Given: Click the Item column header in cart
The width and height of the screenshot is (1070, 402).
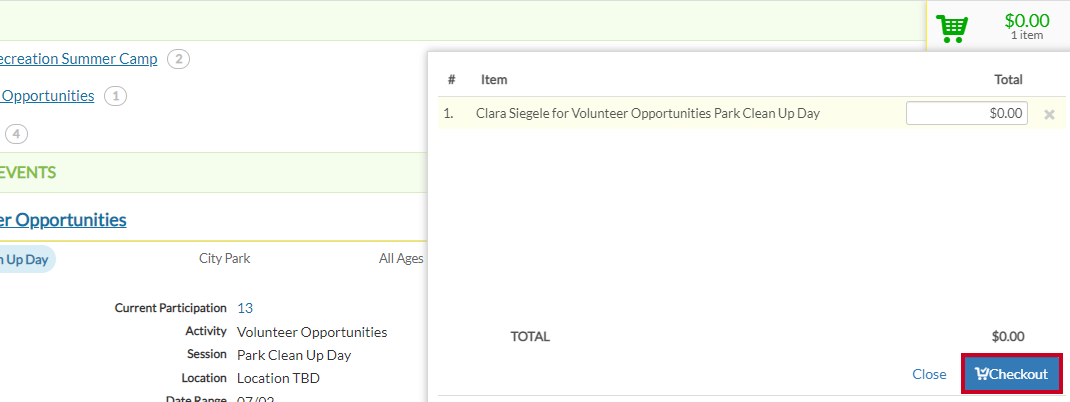Looking at the screenshot, I should [494, 80].
